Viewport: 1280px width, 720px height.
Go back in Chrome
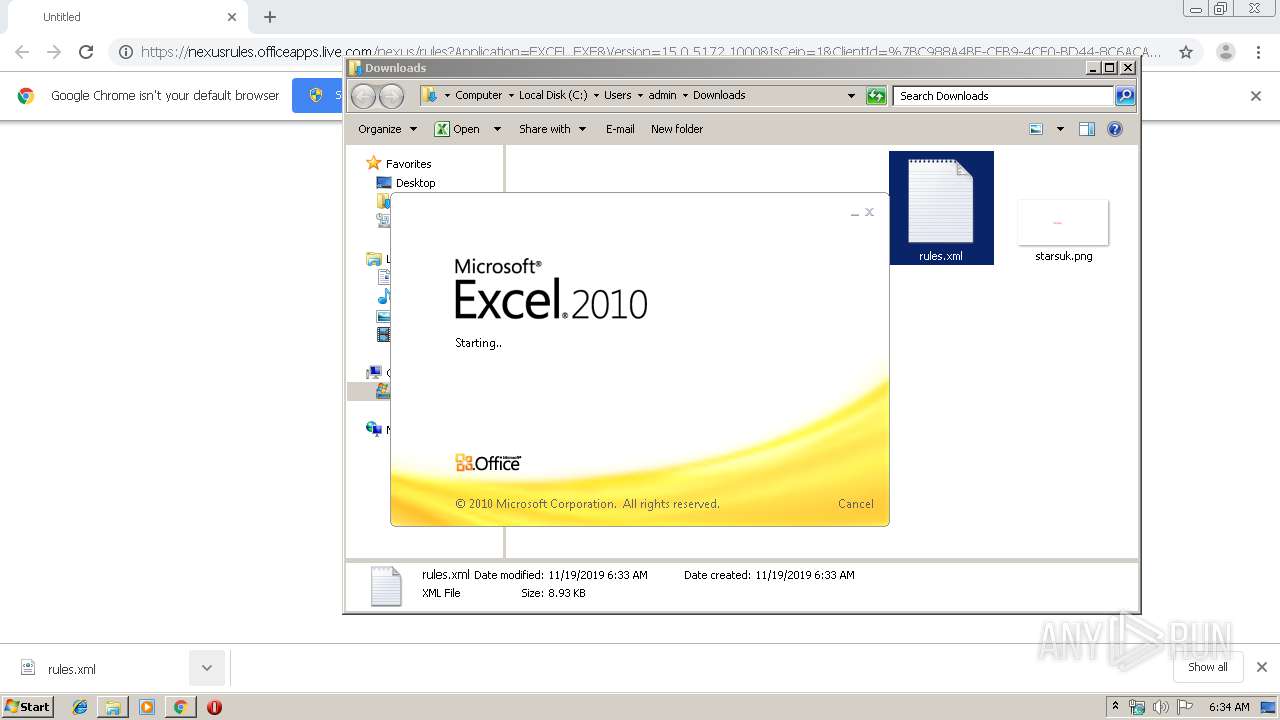point(22,52)
